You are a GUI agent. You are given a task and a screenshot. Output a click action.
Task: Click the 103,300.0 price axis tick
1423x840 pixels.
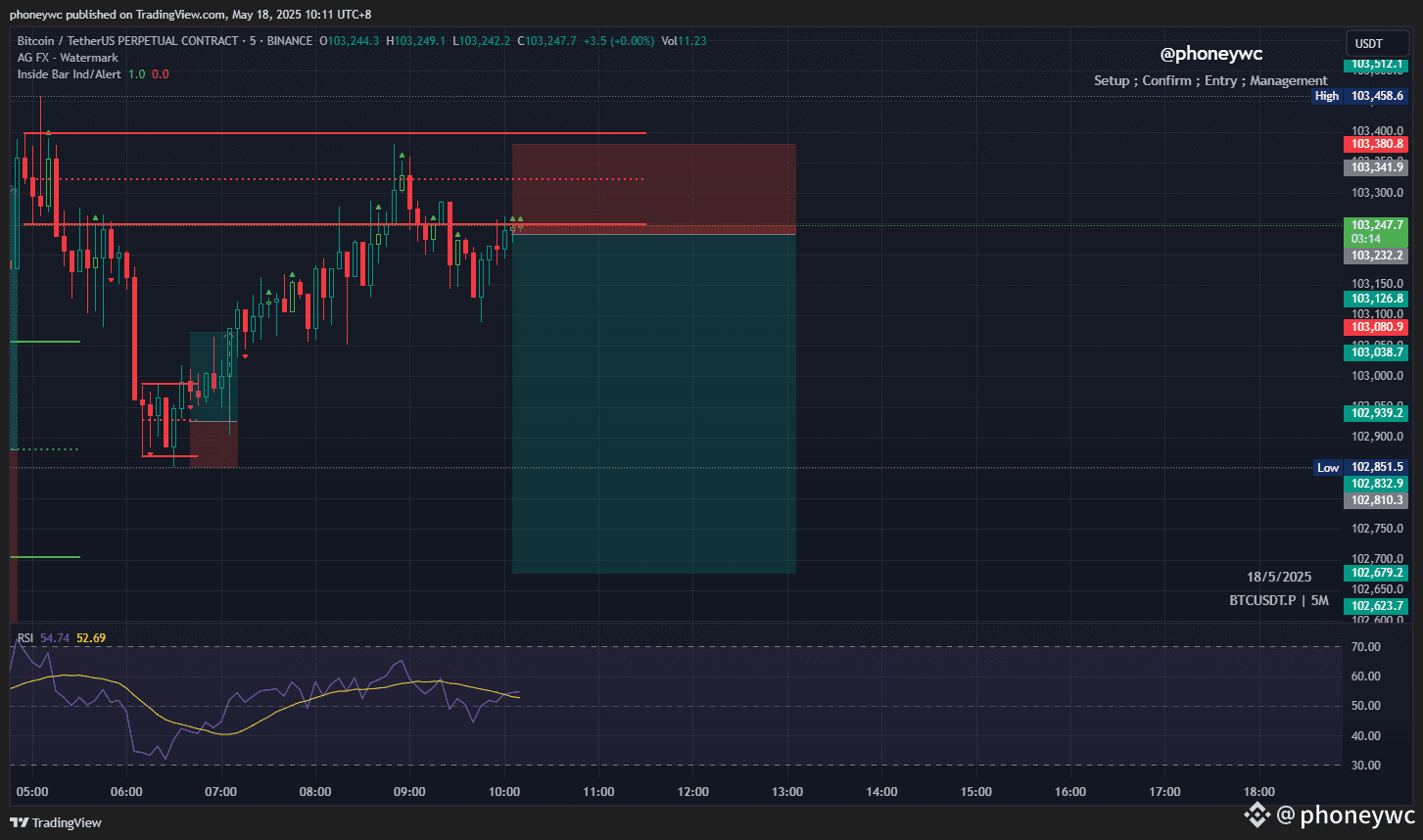pyautogui.click(x=1377, y=193)
